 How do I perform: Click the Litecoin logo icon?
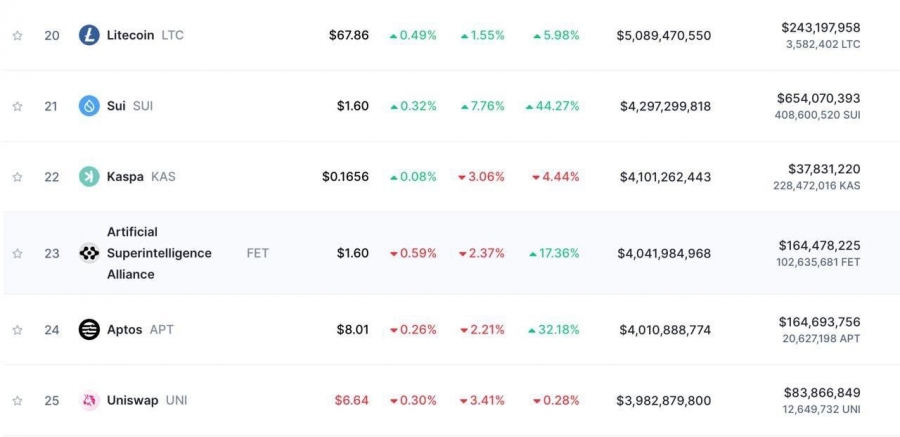89,35
